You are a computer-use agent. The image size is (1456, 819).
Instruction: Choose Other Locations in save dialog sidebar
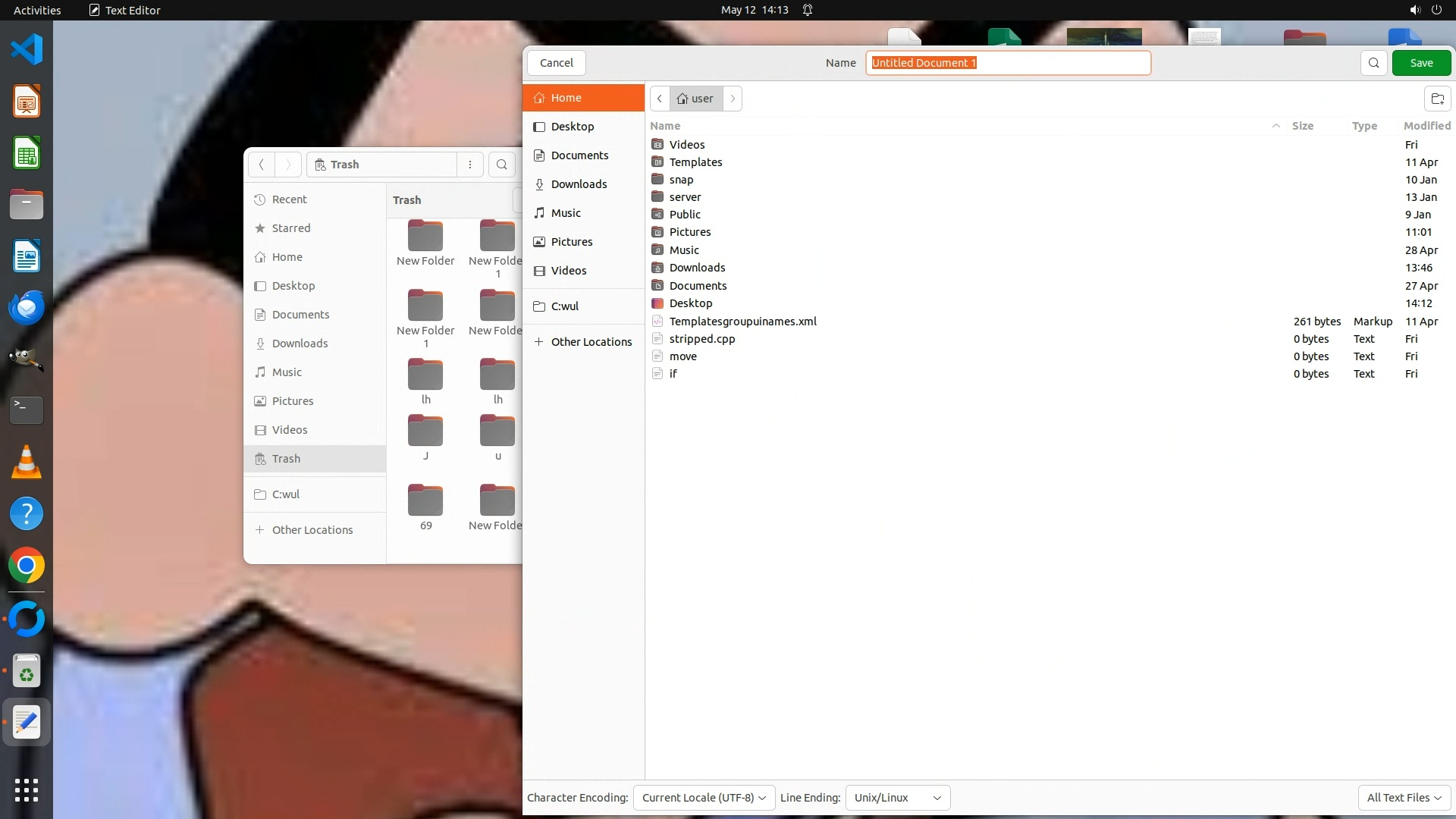point(591,342)
